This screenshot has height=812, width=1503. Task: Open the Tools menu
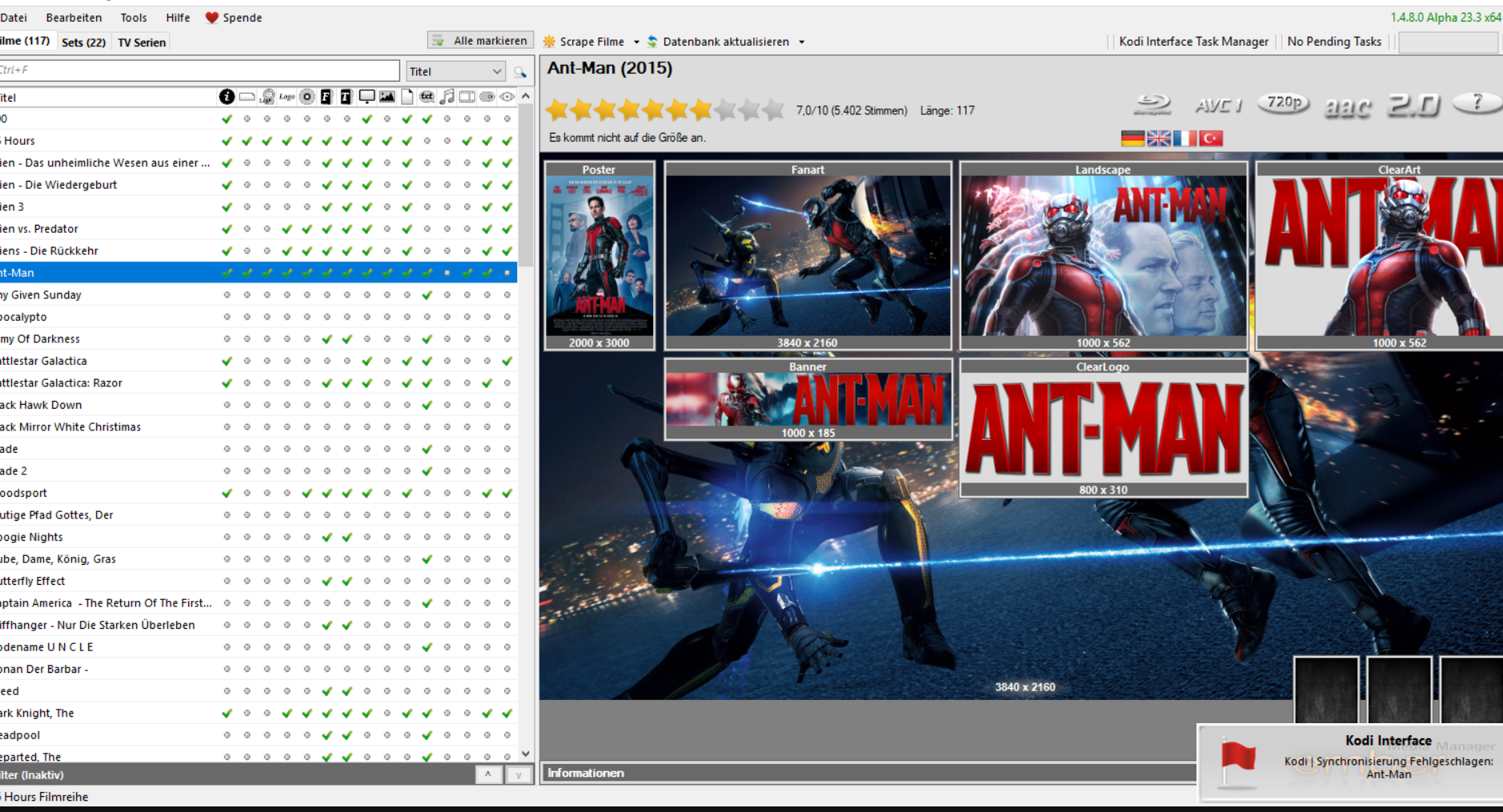click(134, 18)
